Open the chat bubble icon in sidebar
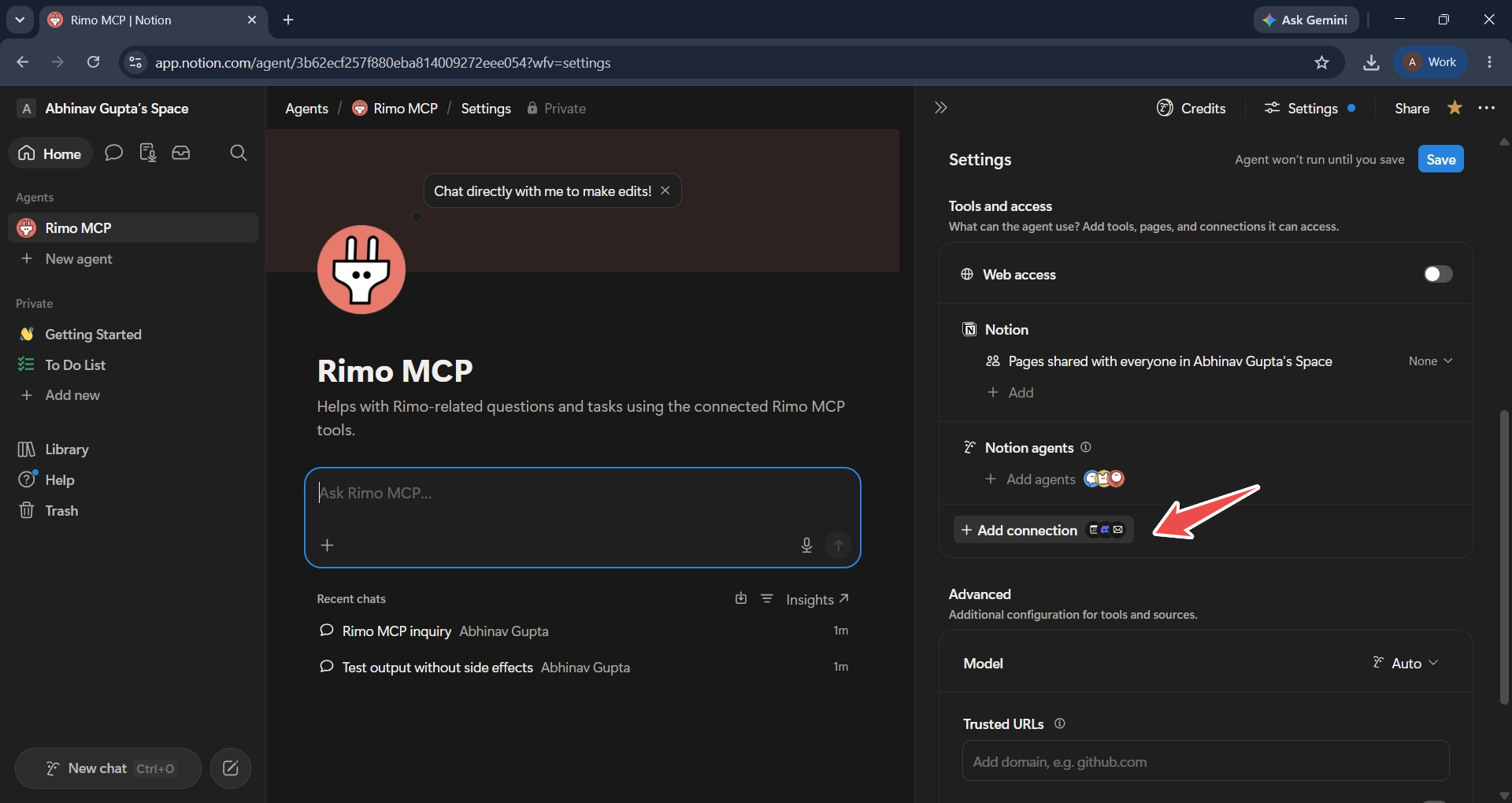 [113, 153]
